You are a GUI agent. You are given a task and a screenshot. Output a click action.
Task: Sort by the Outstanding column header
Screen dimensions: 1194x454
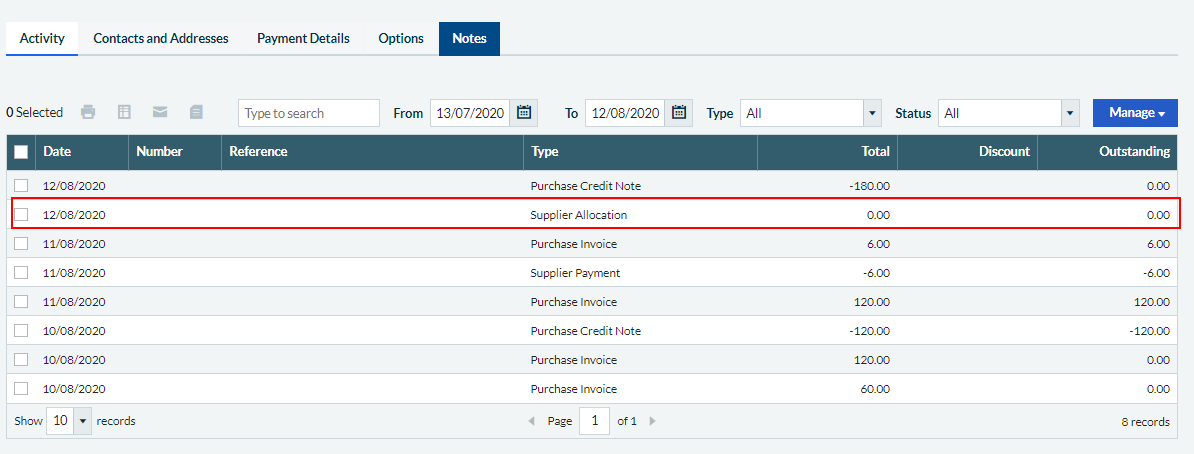point(1135,152)
